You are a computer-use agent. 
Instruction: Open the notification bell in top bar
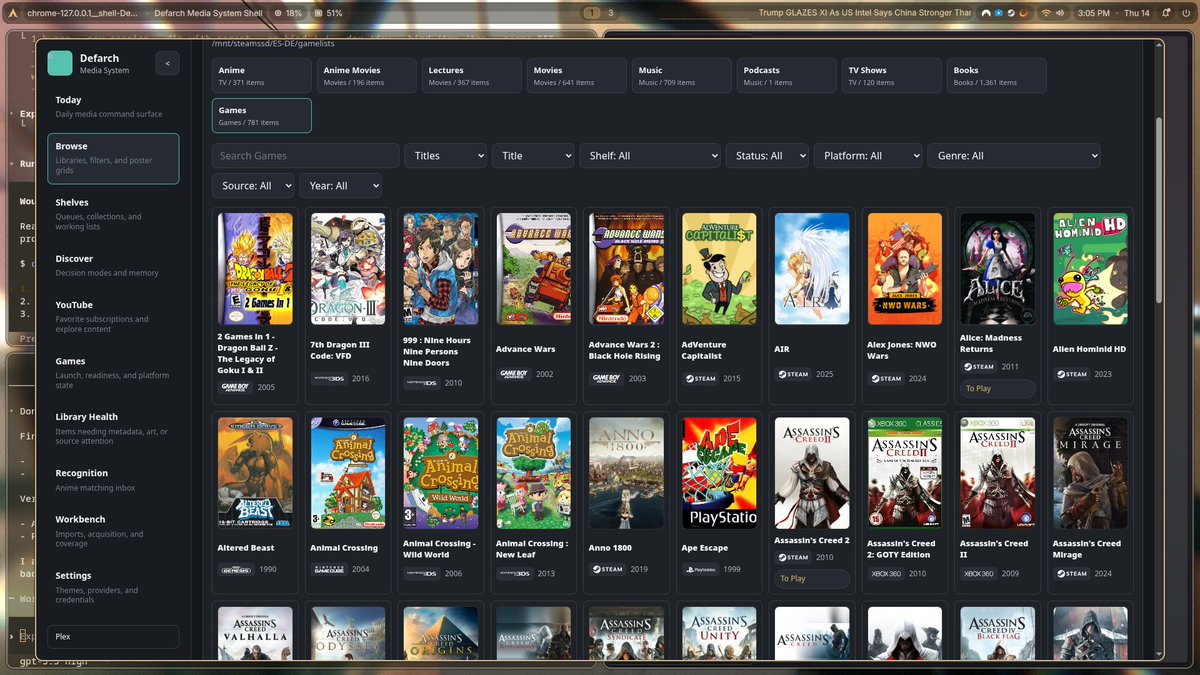(x=1164, y=13)
